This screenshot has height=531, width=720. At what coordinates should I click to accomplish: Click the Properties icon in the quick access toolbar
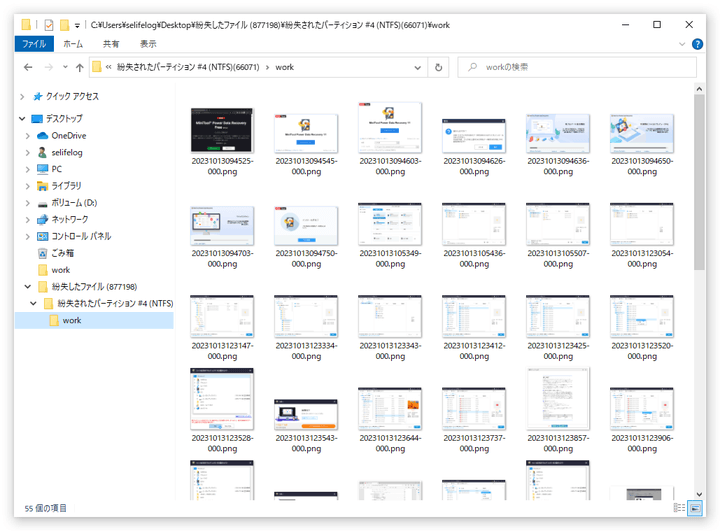pos(48,24)
